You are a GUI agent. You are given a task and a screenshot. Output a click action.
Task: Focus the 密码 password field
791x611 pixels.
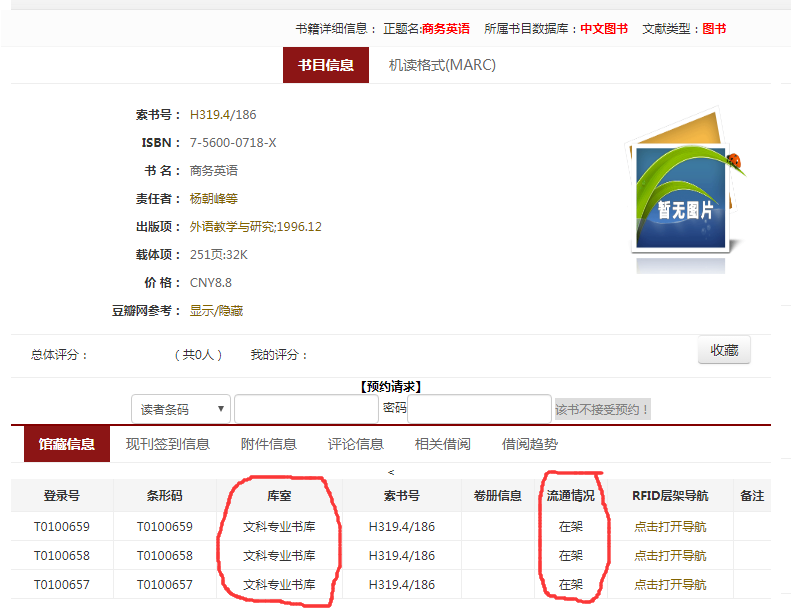tap(479, 409)
